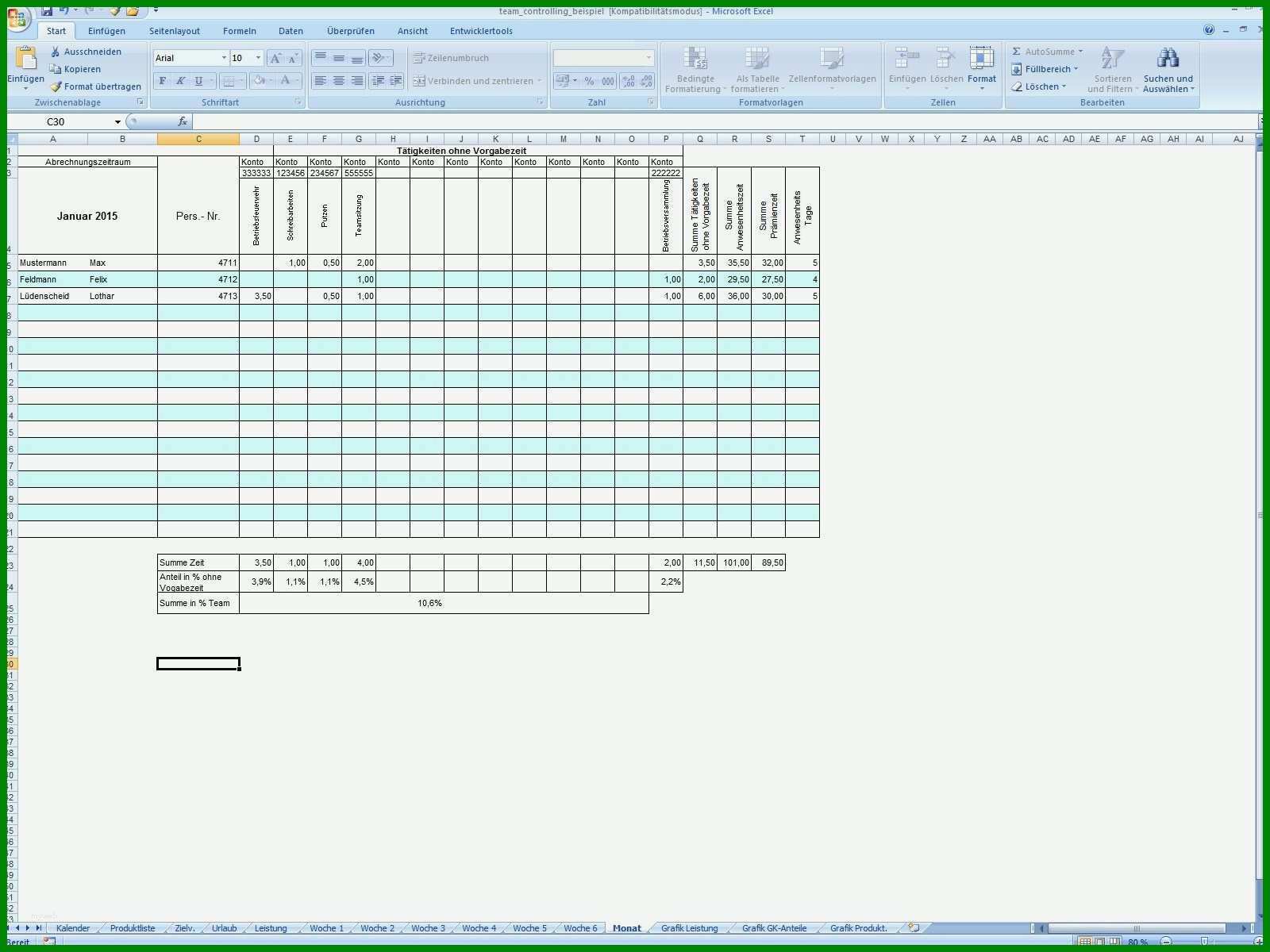Screen dimensions: 1270x952
Task: Switch to Seitenlayout ribbon tab
Action: click(x=175, y=31)
